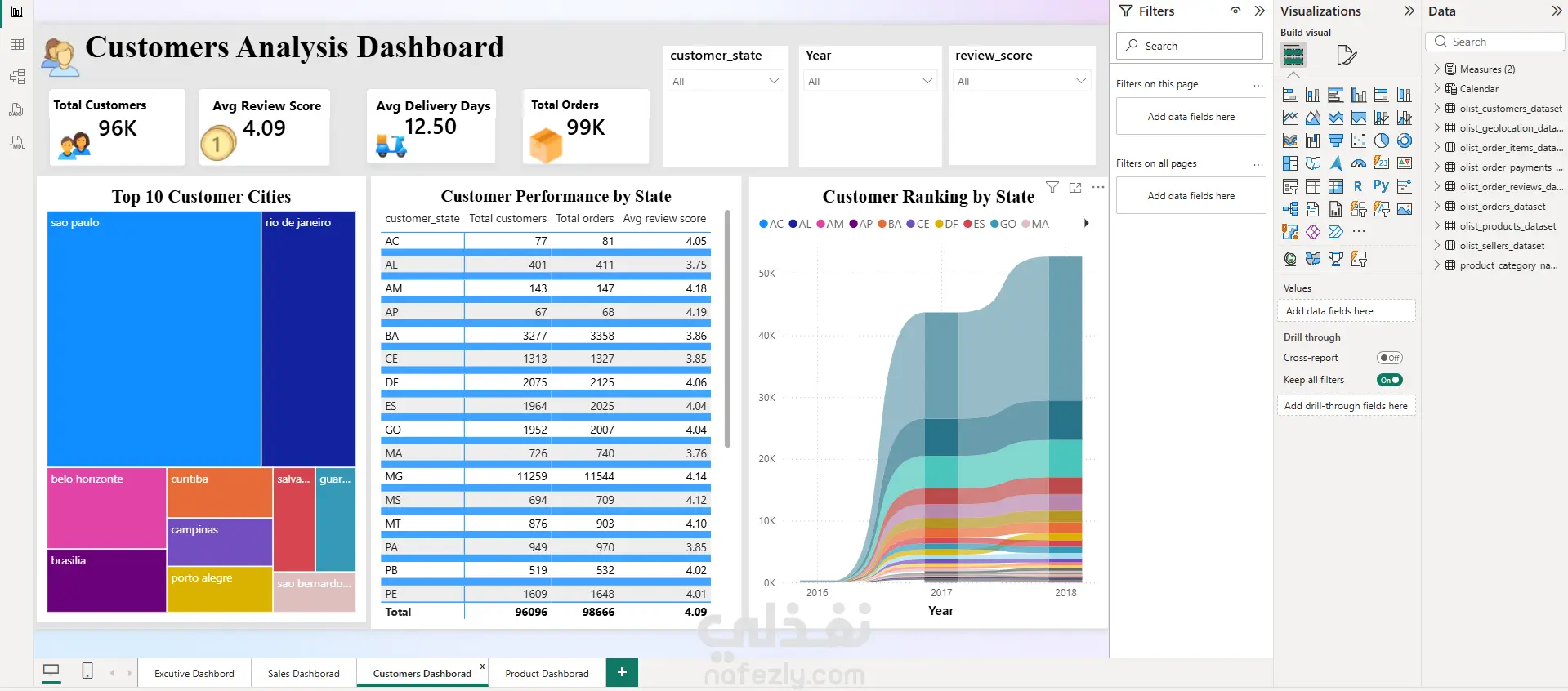This screenshot has height=691, width=1568.
Task: Select the R script visual icon
Action: click(1358, 186)
